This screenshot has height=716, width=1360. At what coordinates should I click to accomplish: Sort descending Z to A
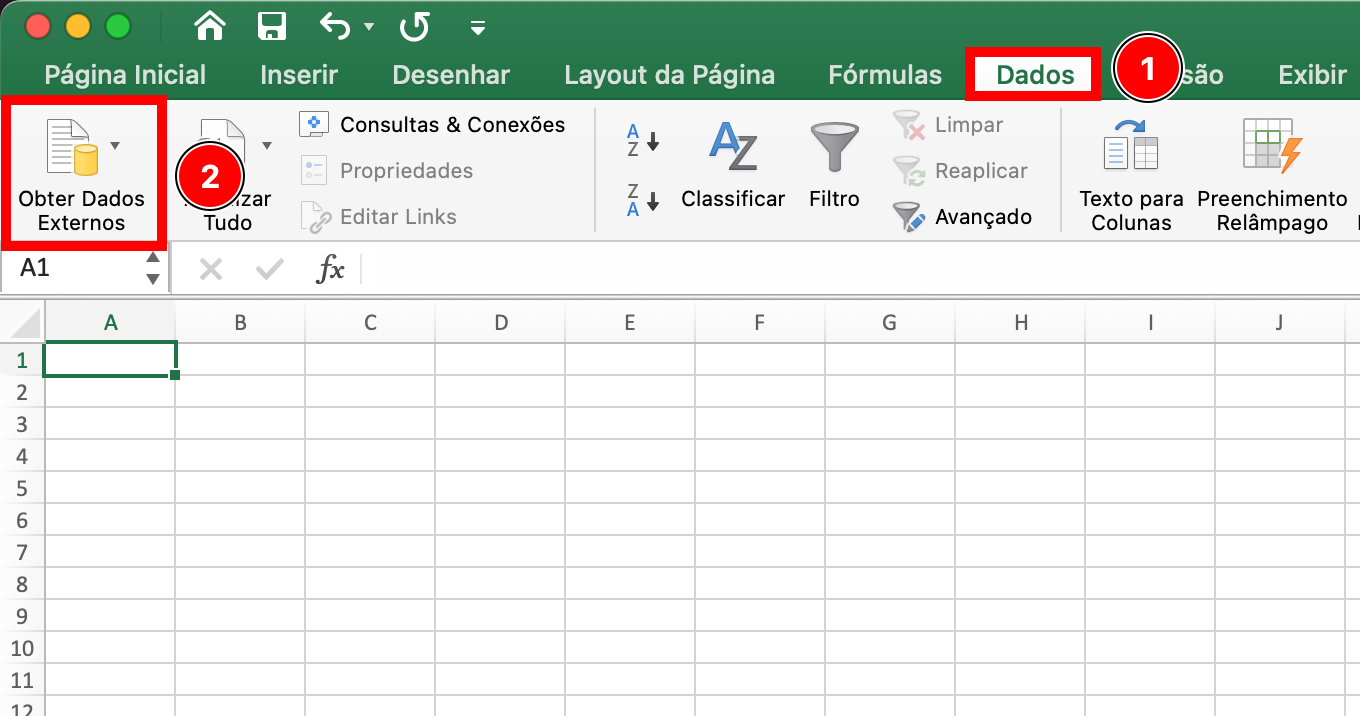[x=642, y=199]
